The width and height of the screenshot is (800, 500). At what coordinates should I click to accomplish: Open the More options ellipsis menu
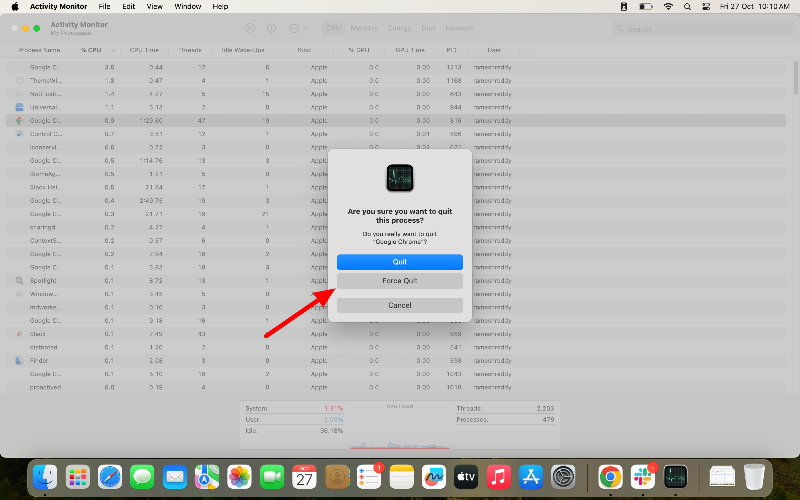point(298,29)
